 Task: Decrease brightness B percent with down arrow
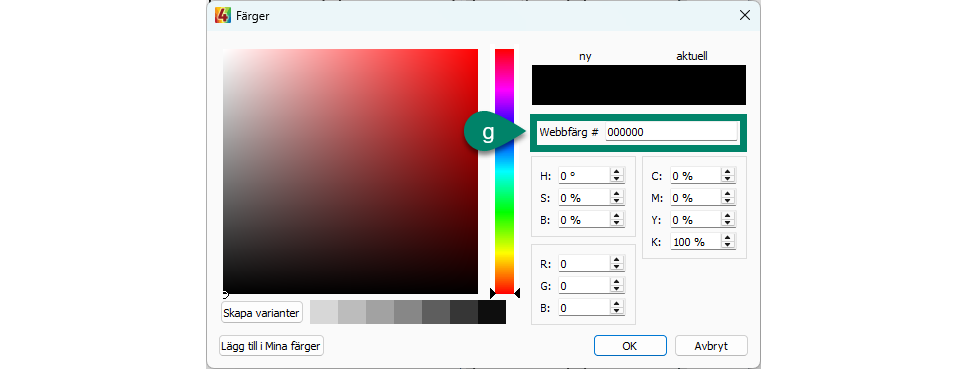617,223
